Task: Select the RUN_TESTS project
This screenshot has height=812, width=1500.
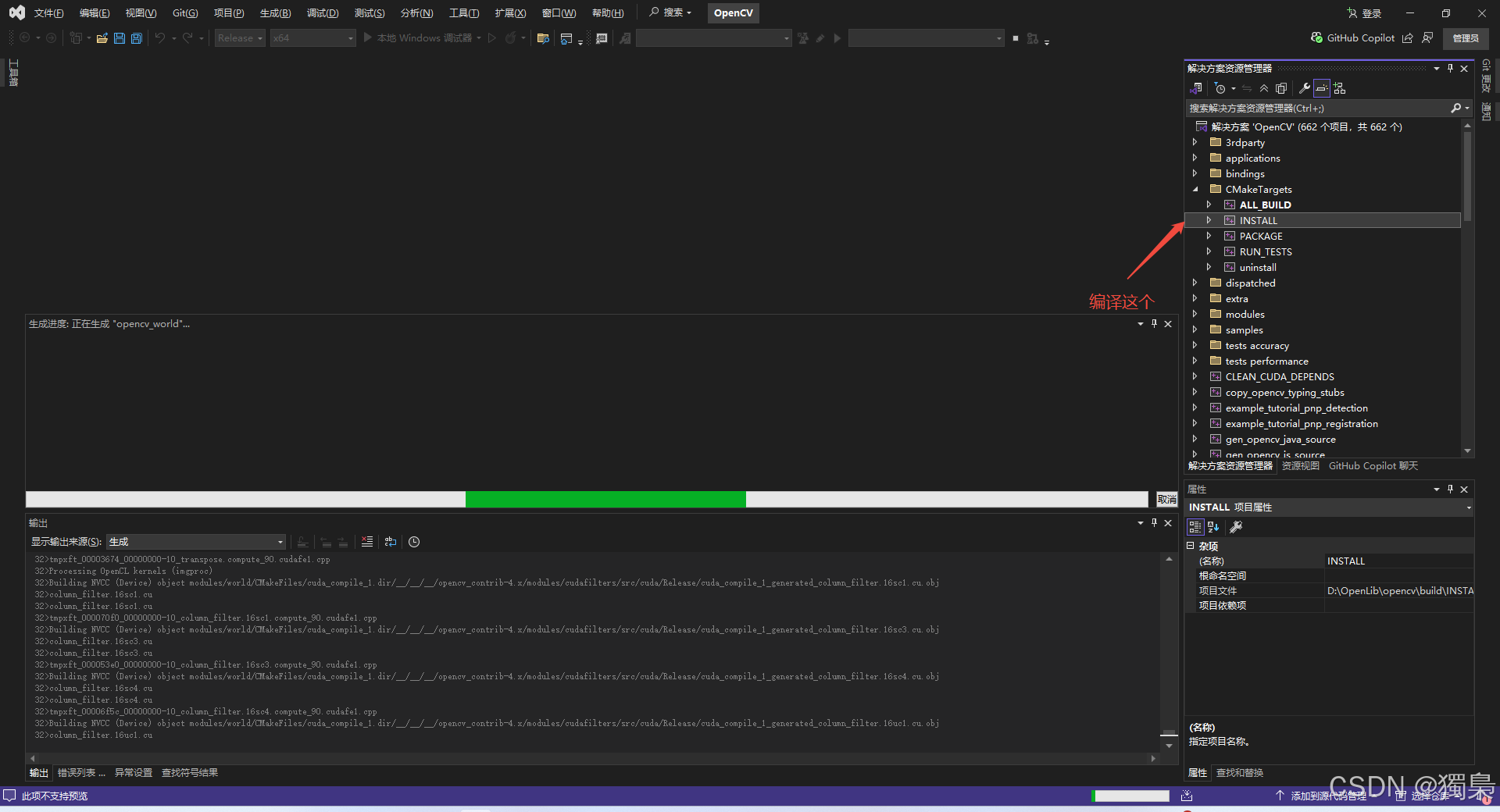Action: pos(1266,252)
